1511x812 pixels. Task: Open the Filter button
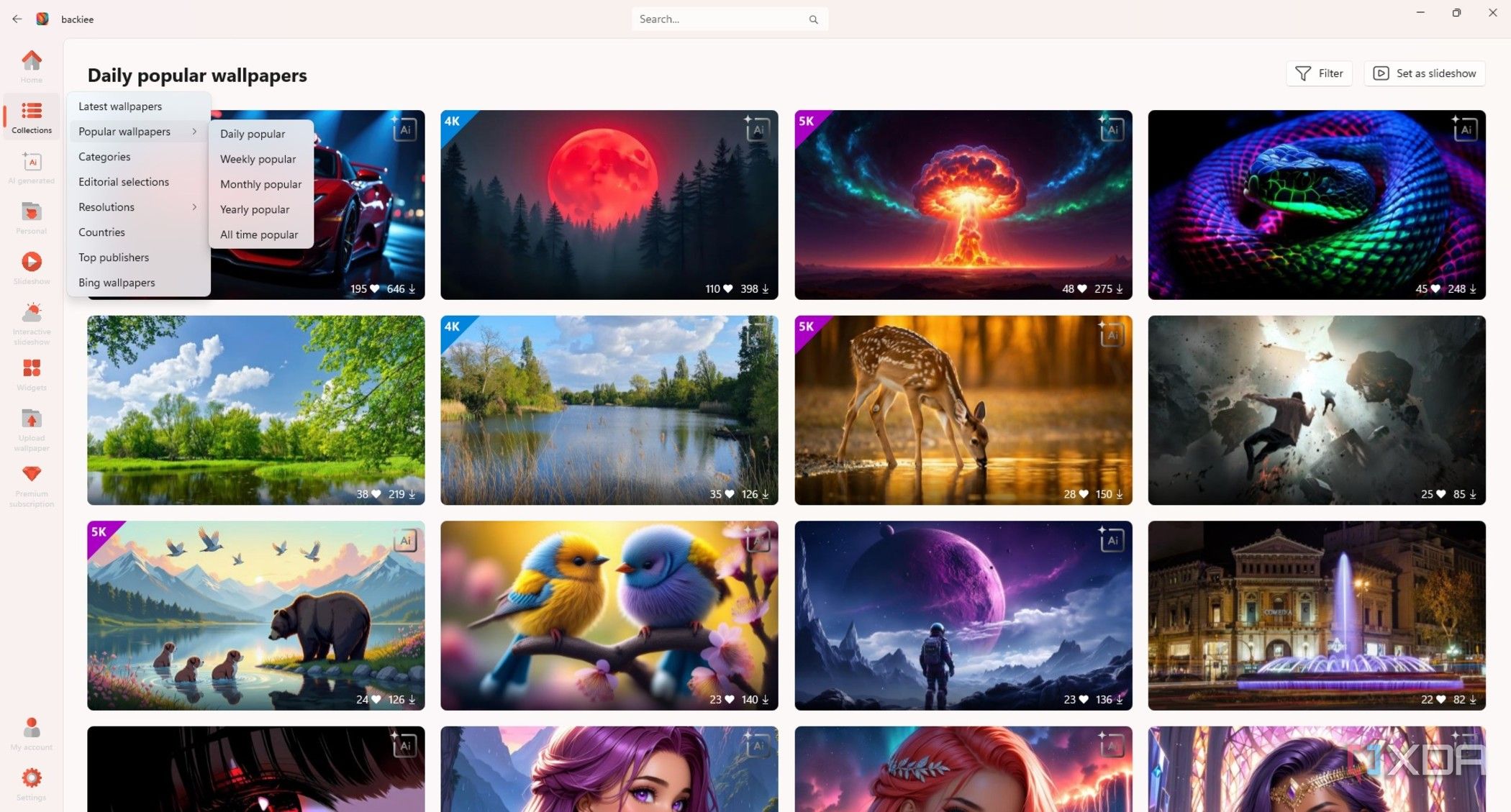[1319, 73]
